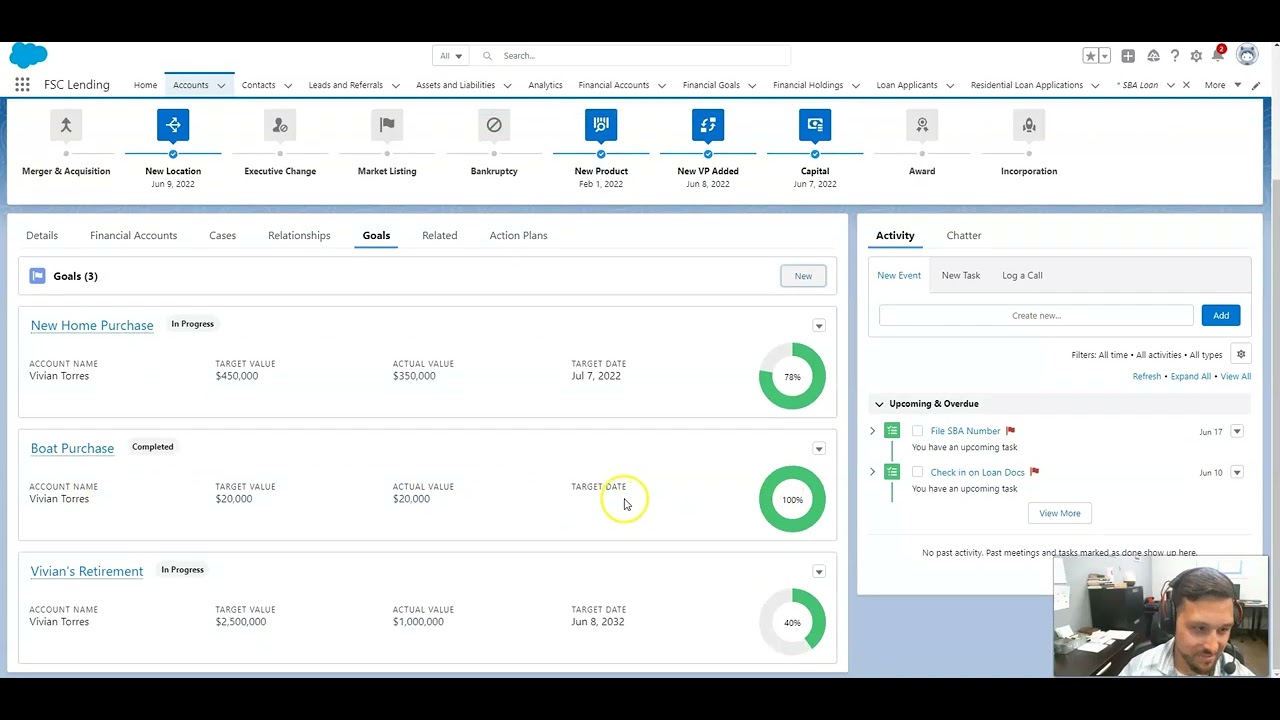Select the Incorporation rocket icon
Viewport: 1280px width, 720px height.
[1029, 125]
